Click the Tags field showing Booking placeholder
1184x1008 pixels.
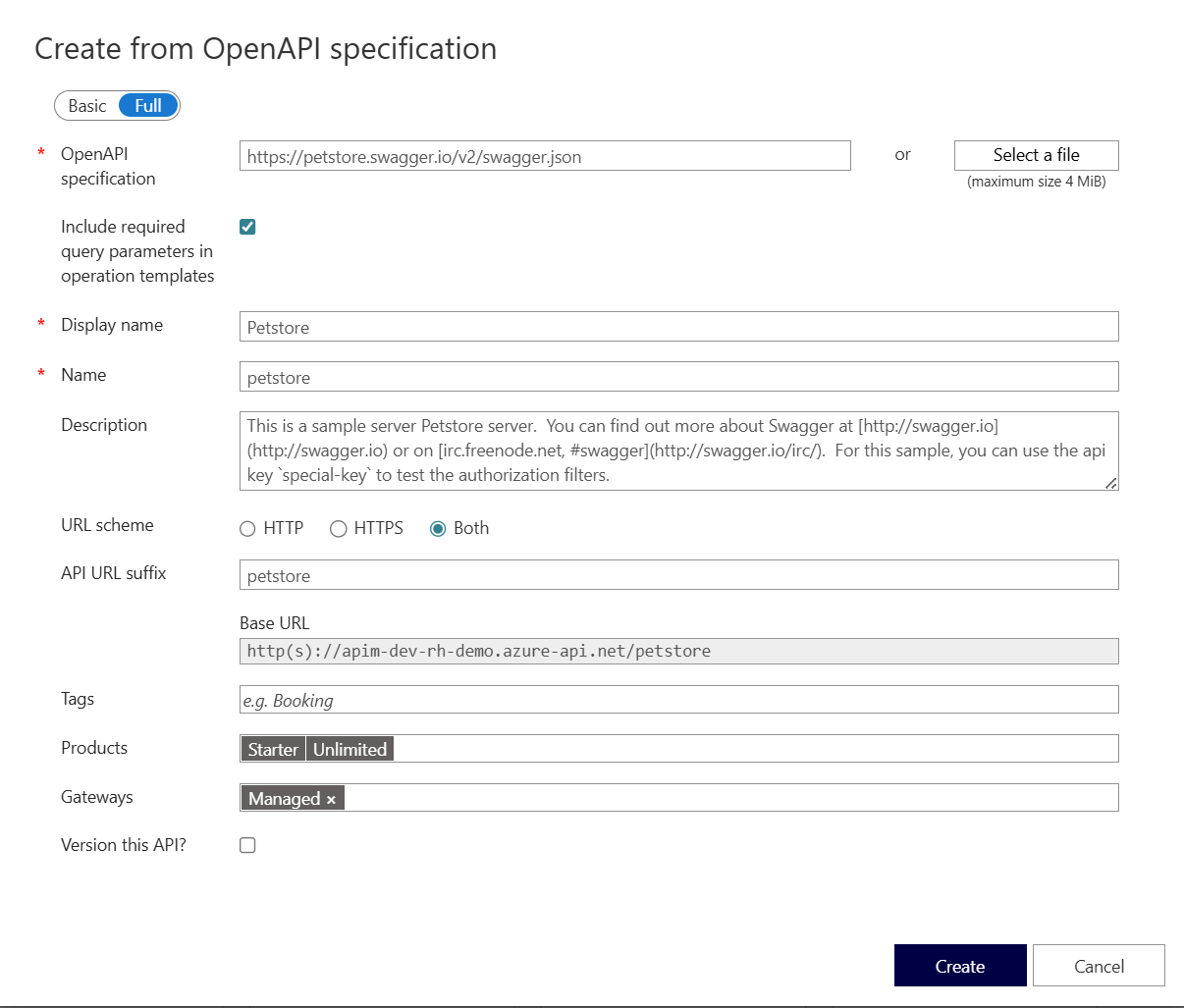point(677,699)
